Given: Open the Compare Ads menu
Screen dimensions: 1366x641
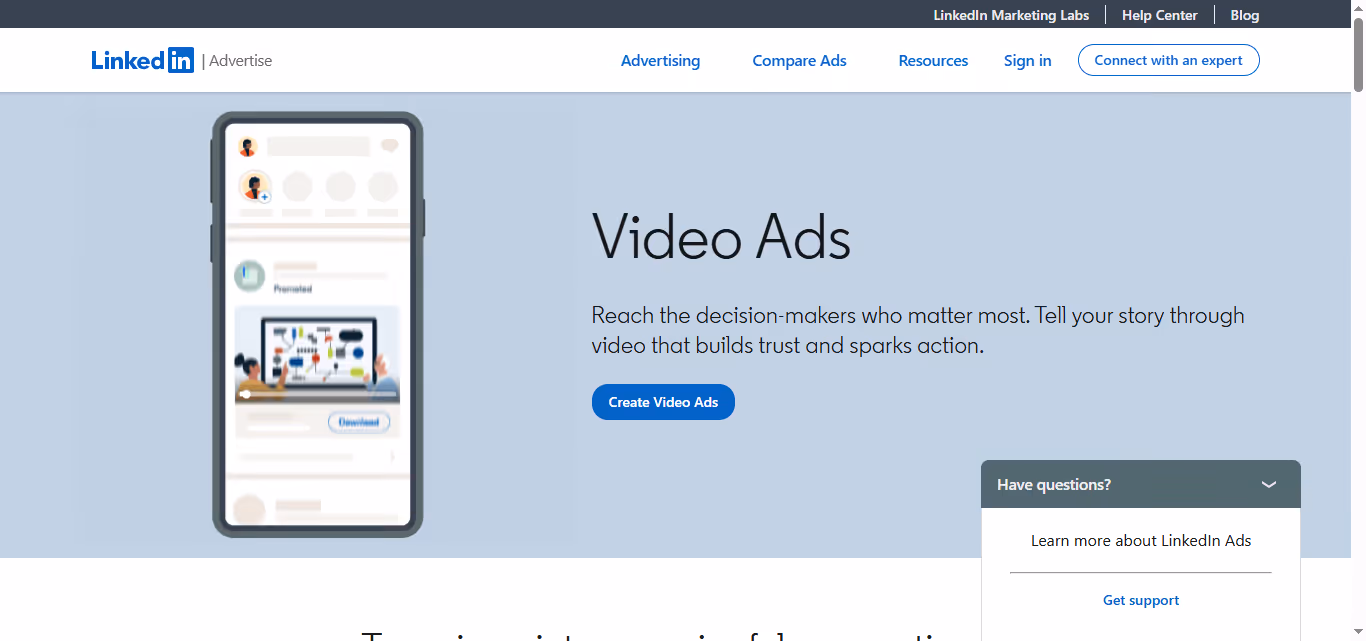Looking at the screenshot, I should 799,61.
